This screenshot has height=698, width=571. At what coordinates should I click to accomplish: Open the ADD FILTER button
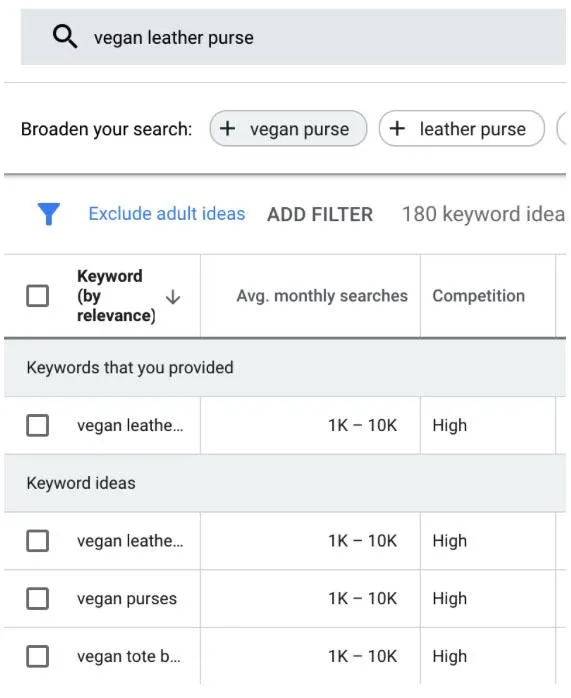coord(320,215)
